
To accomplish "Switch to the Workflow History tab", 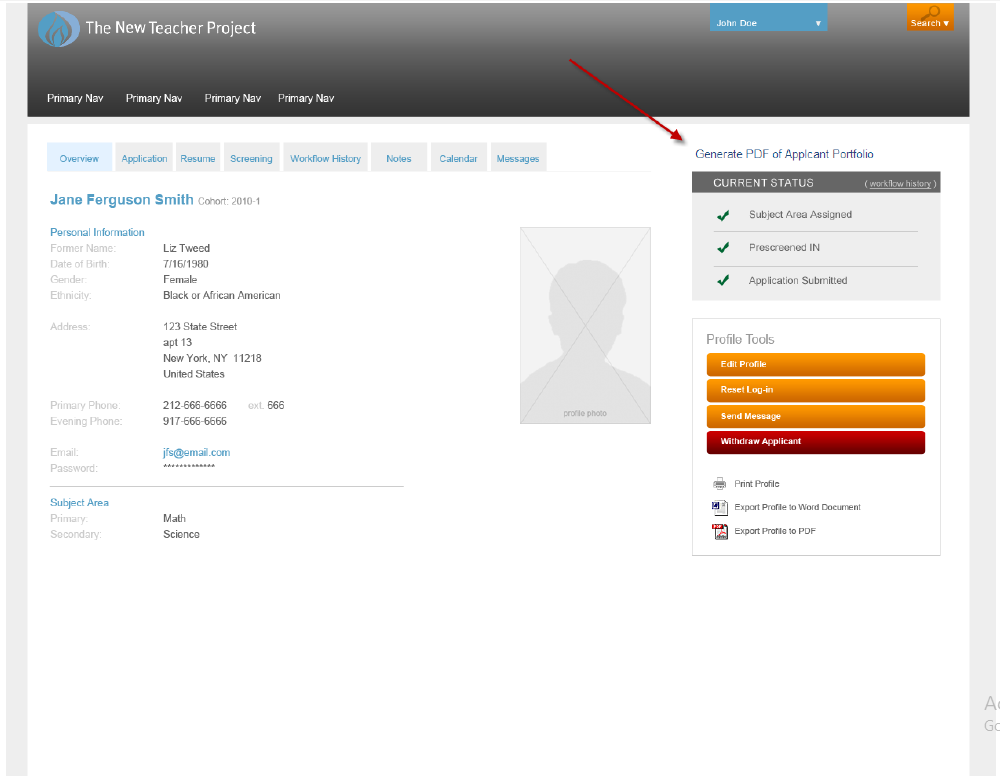I will pyautogui.click(x=325, y=158).
